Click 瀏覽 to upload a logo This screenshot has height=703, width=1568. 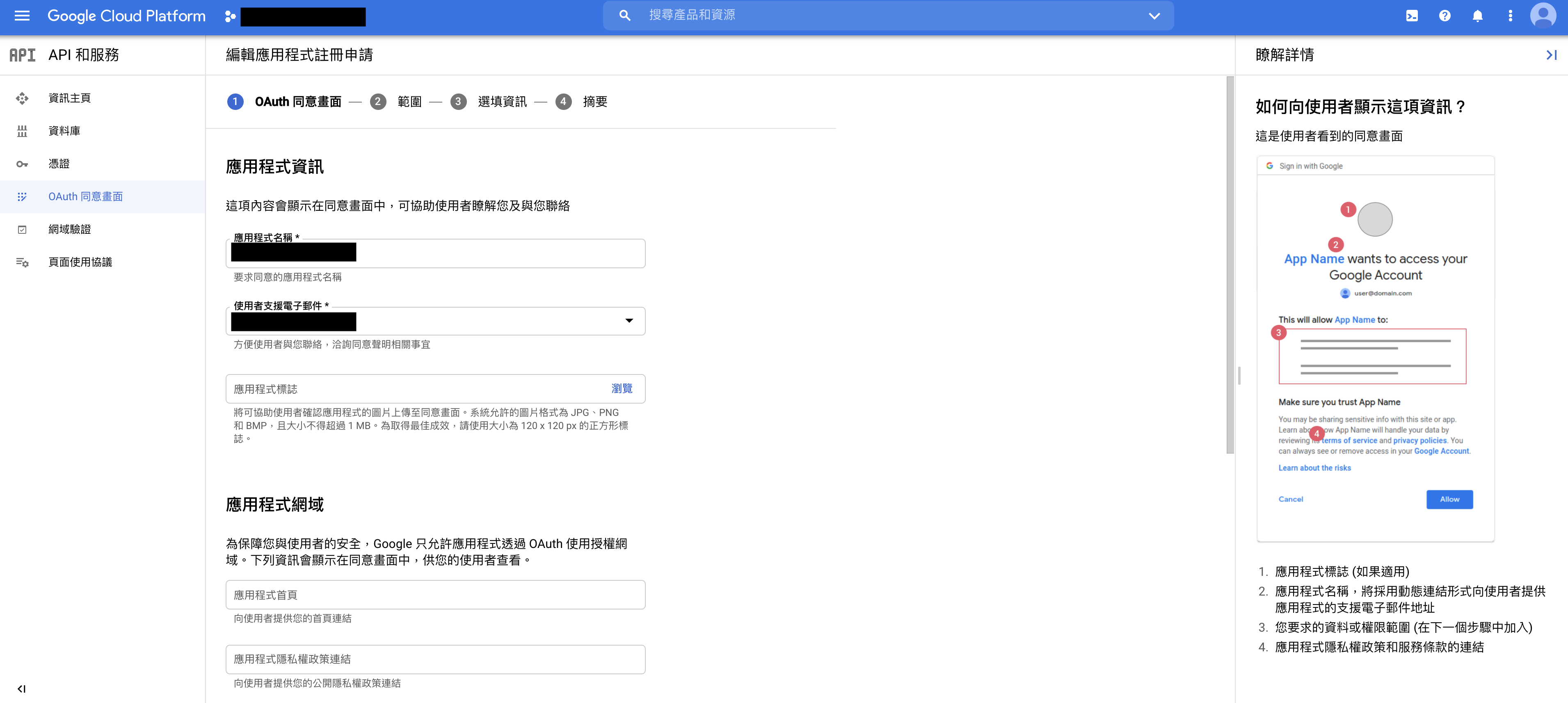[x=622, y=388]
